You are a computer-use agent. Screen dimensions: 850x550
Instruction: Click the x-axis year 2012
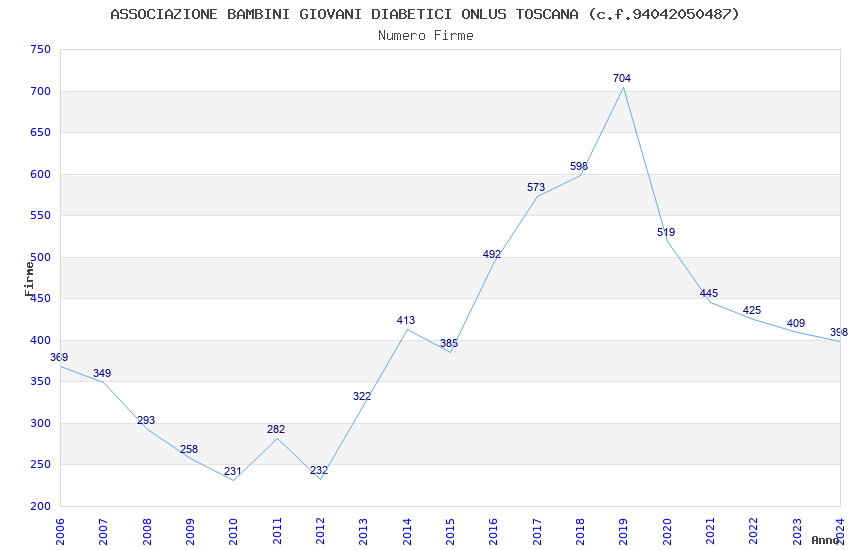320,532
